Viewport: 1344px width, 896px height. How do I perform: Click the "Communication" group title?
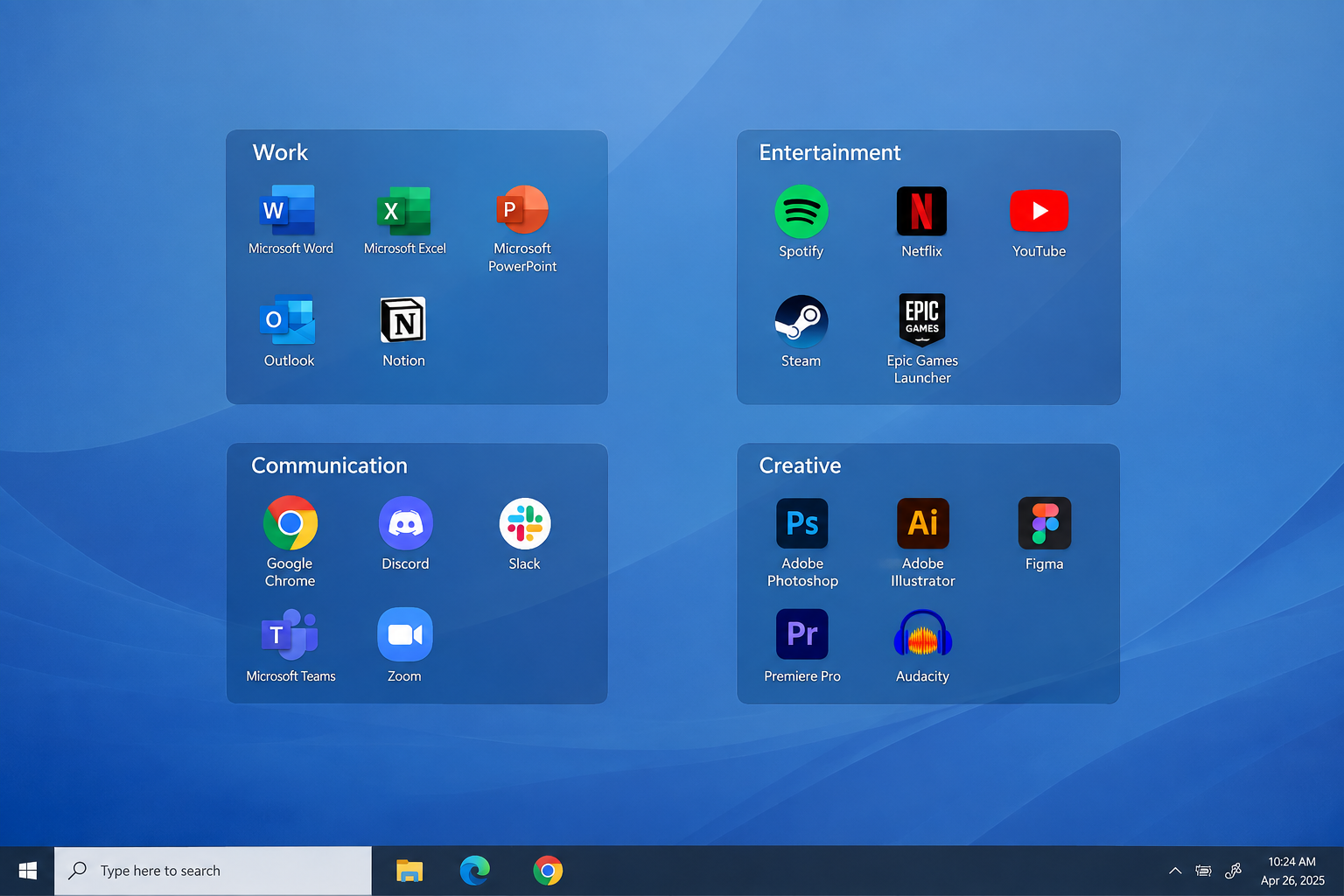click(x=329, y=465)
